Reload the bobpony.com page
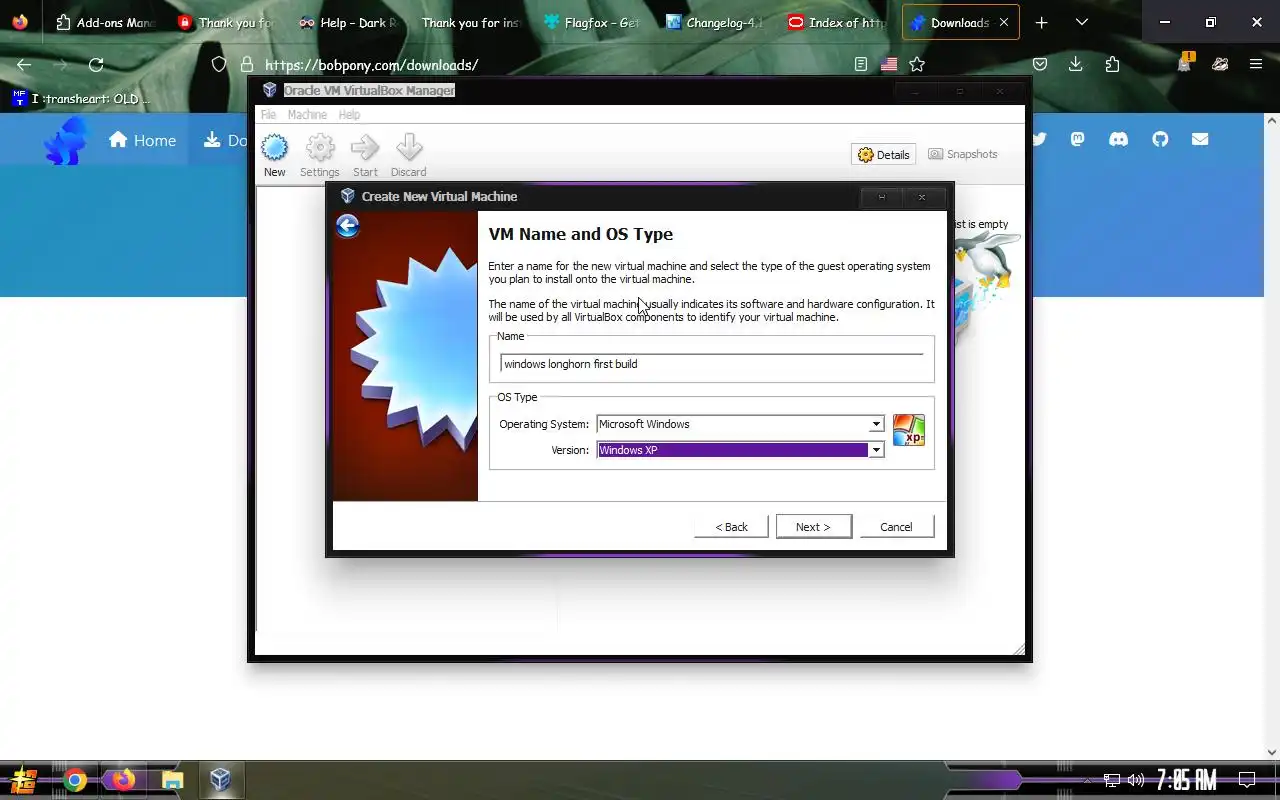1280x800 pixels. coord(96,65)
